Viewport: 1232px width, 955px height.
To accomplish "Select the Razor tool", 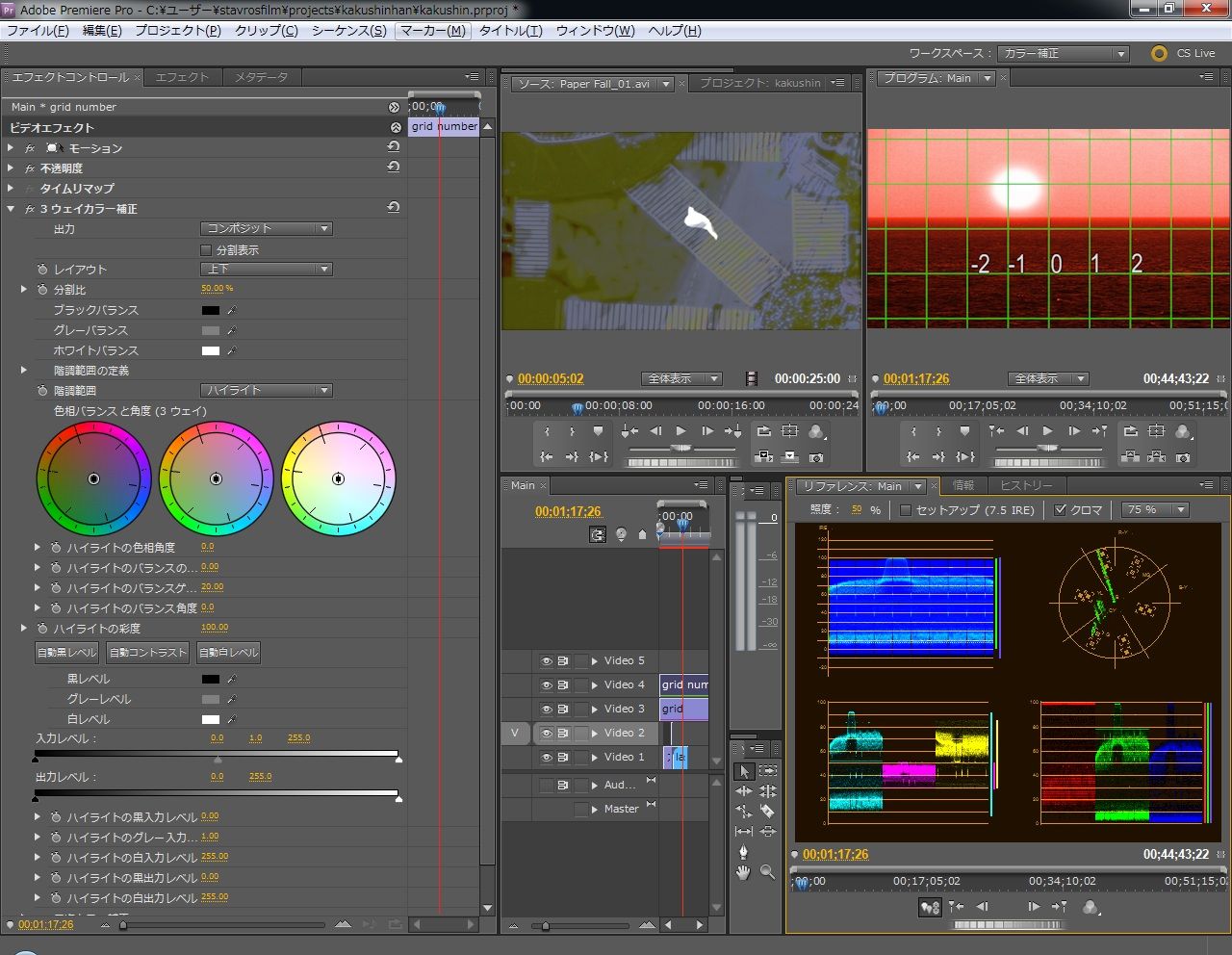I will [x=767, y=811].
